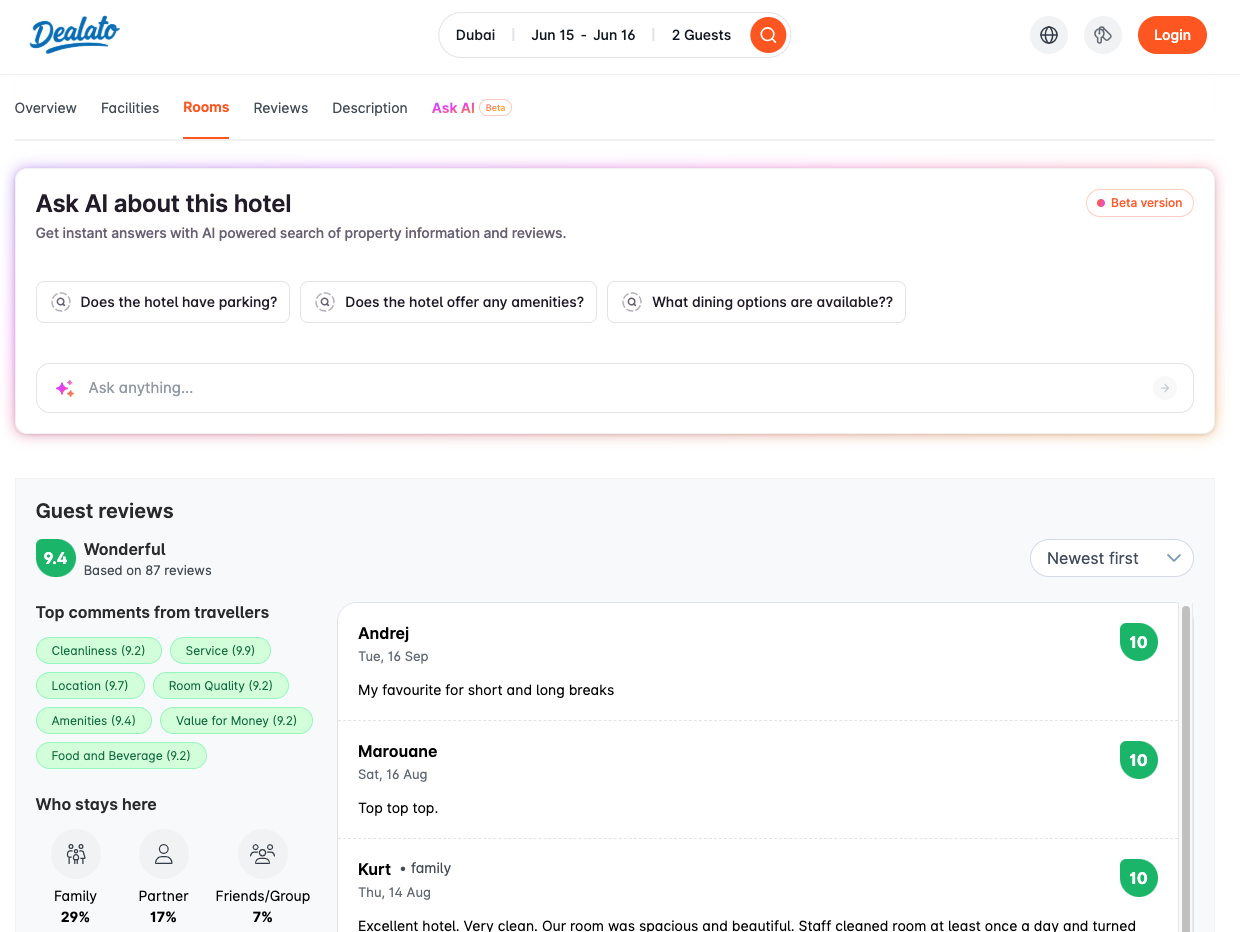The width and height of the screenshot is (1240, 932).
Task: Click reviewer name Marouane
Action: click(x=398, y=751)
